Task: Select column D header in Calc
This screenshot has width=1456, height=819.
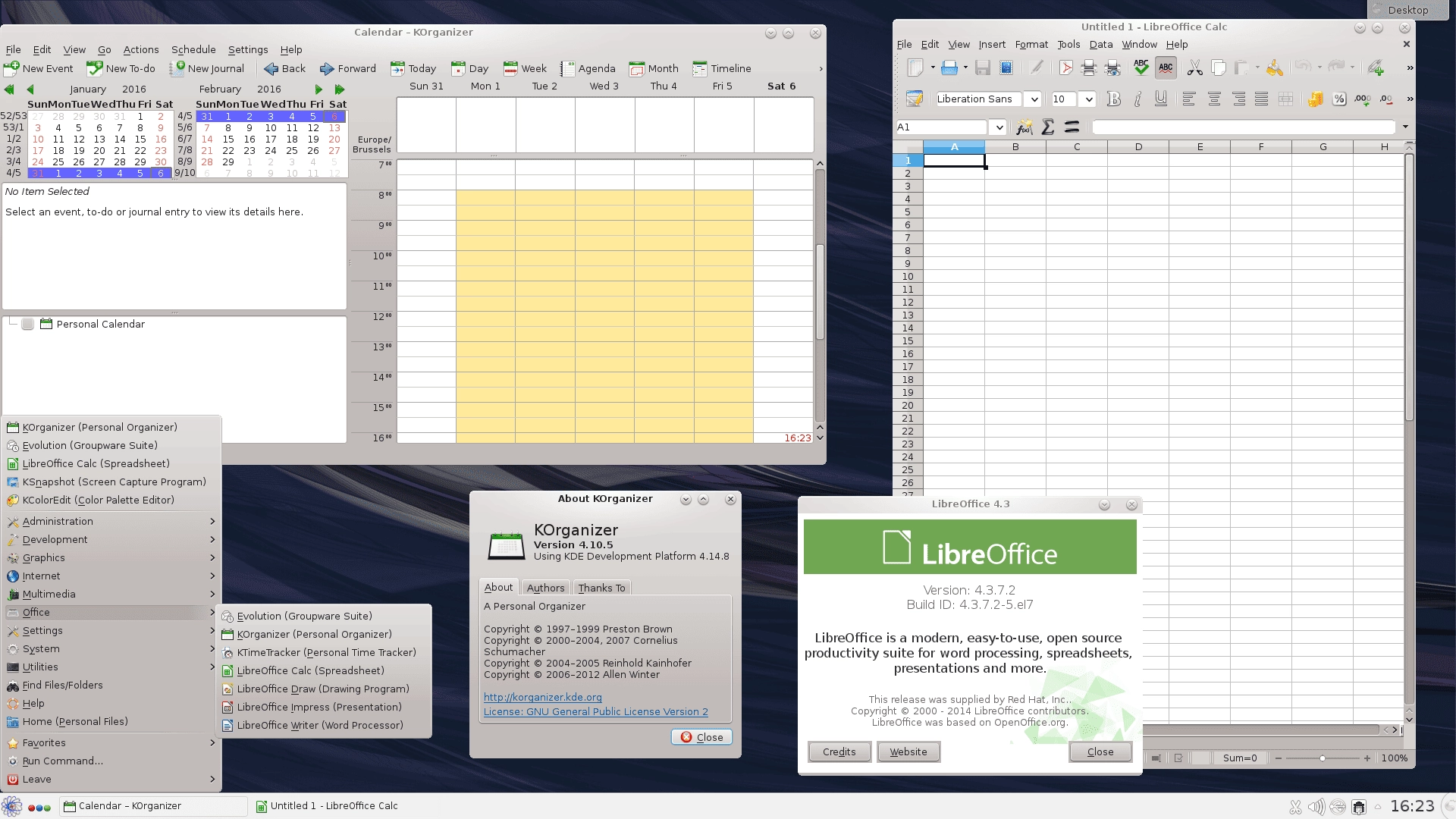Action: (1138, 147)
